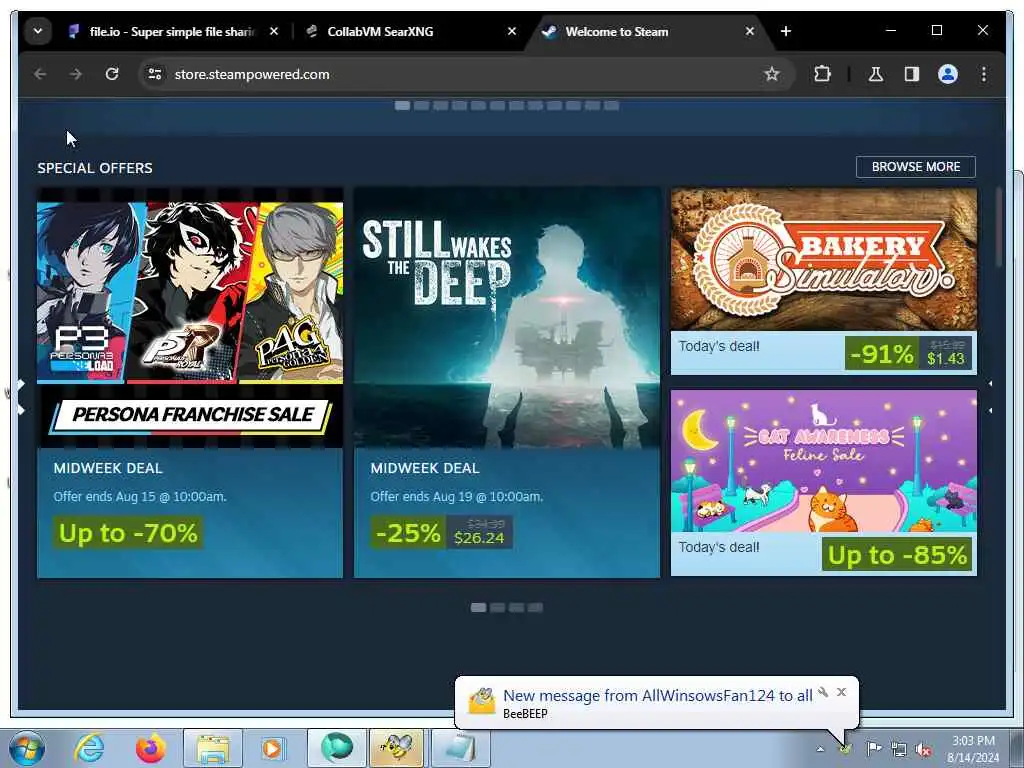Viewport: 1024px width, 768px height.
Task: Close the Welcome to Steam tab
Action: pyautogui.click(x=750, y=31)
